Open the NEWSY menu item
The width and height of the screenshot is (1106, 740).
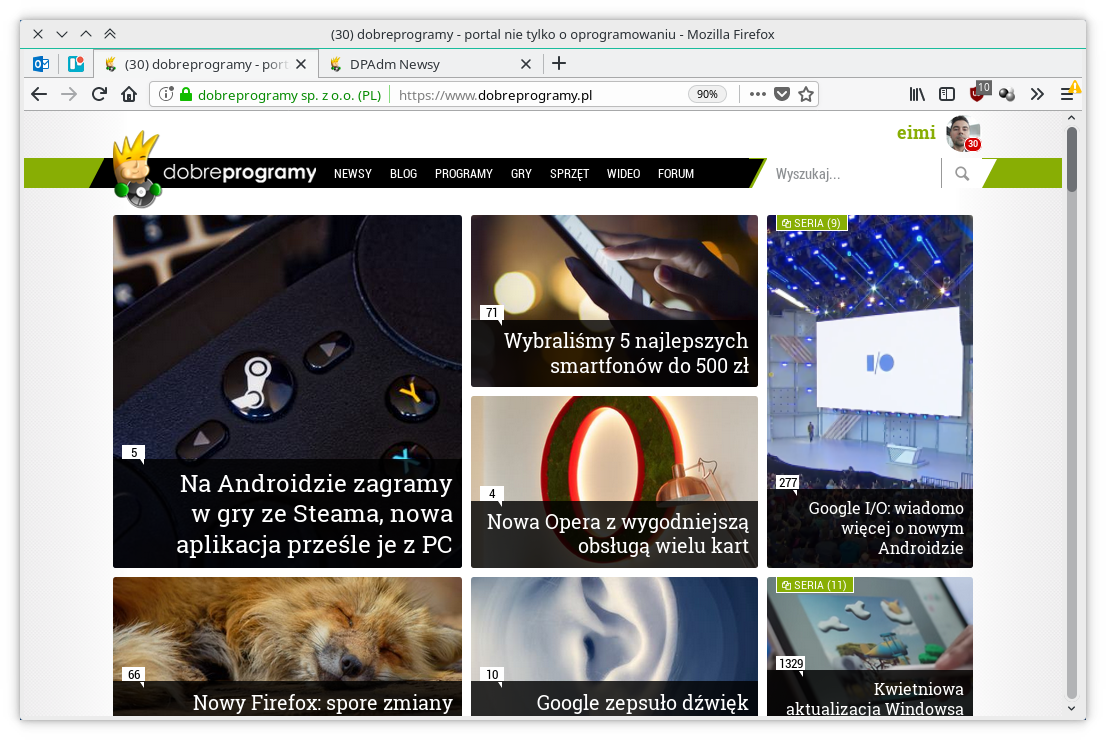353,174
